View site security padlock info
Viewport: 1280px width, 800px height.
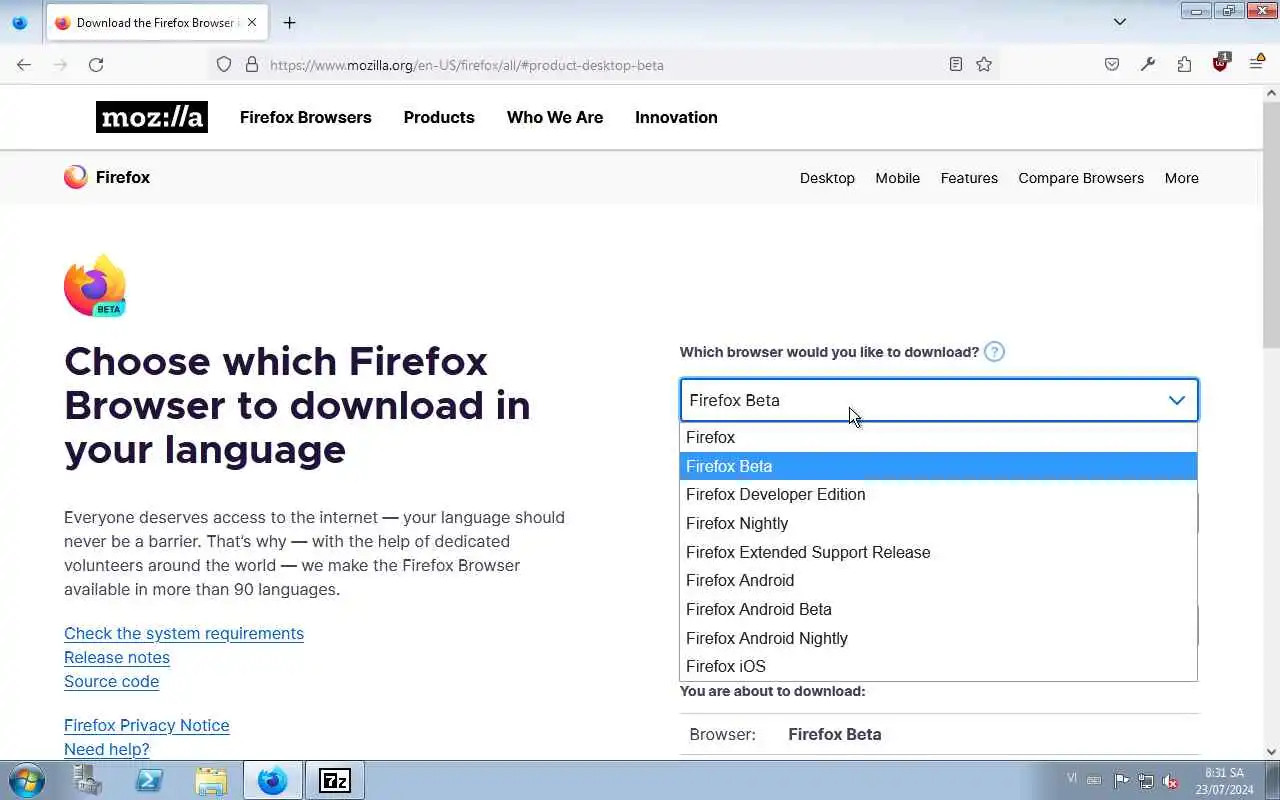tap(252, 64)
